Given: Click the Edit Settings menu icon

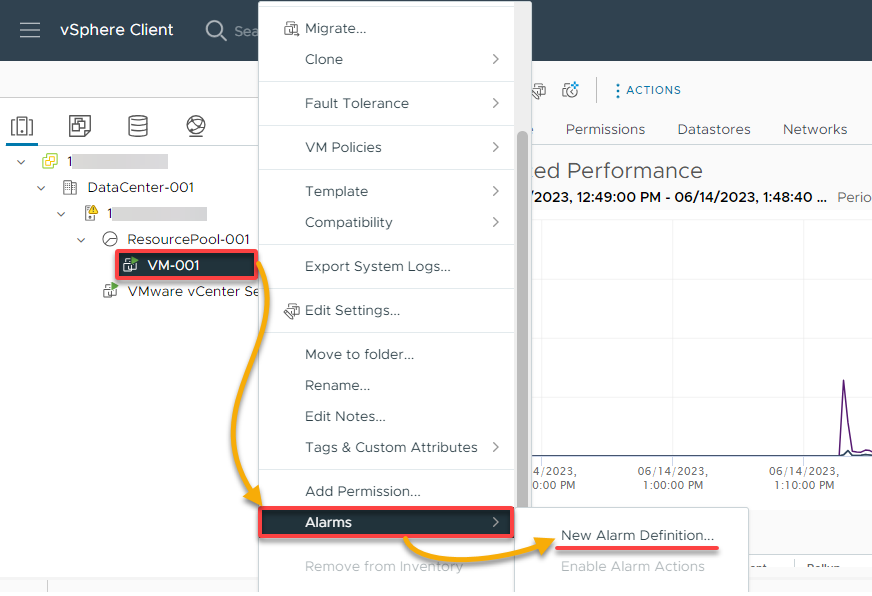Looking at the screenshot, I should [291, 311].
